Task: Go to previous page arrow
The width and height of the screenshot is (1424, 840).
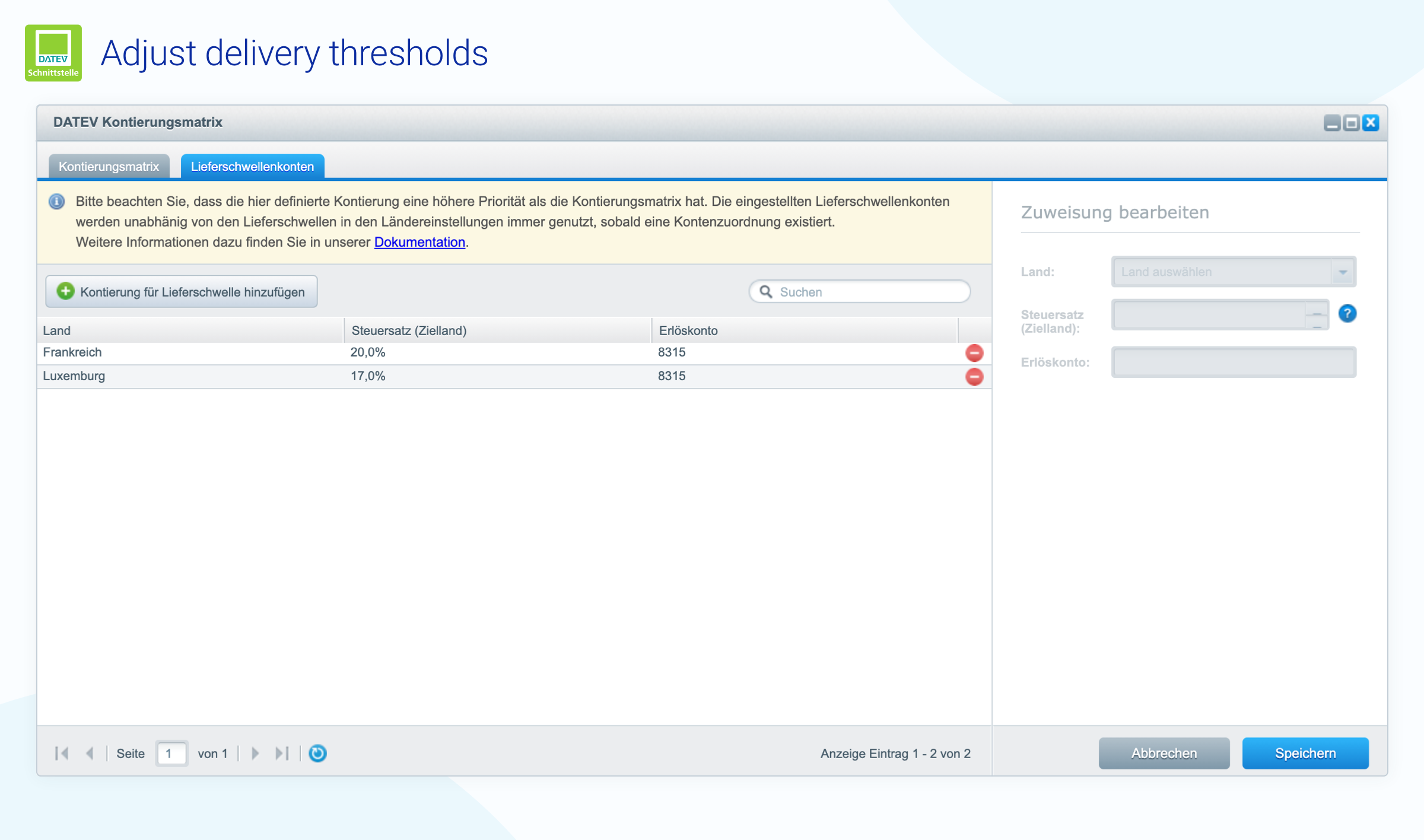Action: tap(90, 753)
